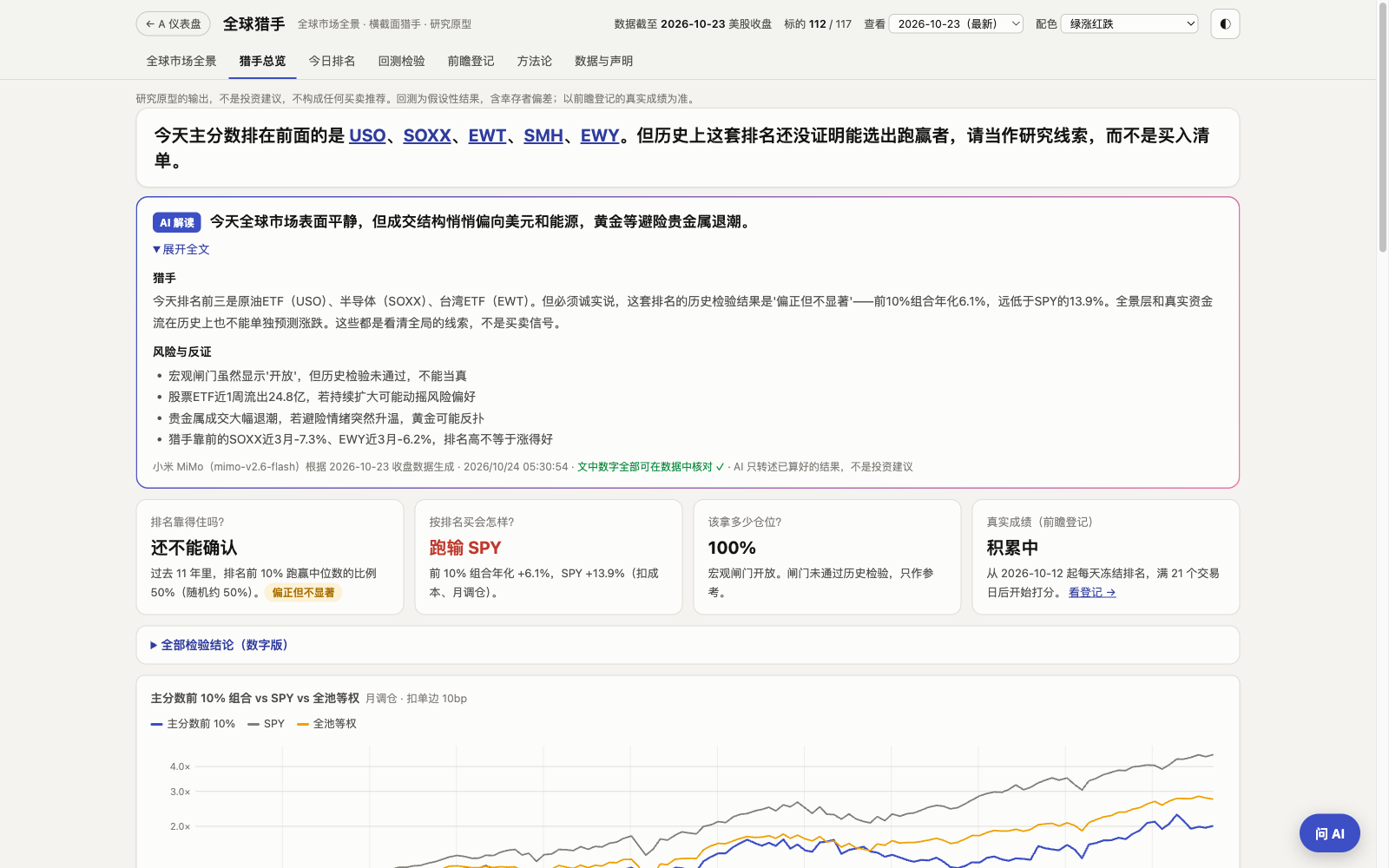1389x868 pixels.
Task: Open the 今日排名 tab
Action: coord(332,61)
